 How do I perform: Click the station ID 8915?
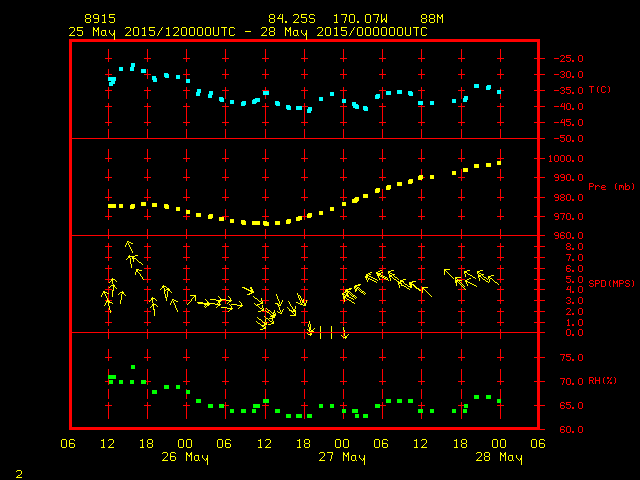tap(100, 19)
